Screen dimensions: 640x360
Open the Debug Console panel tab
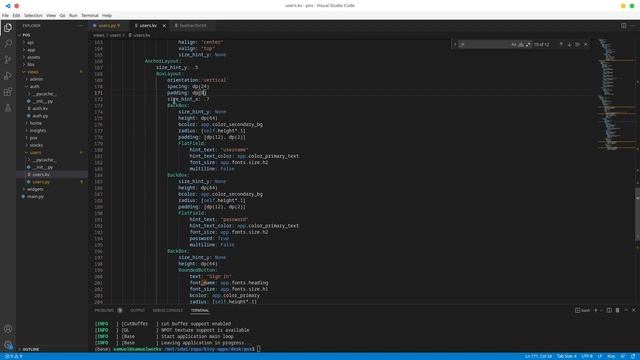point(168,310)
